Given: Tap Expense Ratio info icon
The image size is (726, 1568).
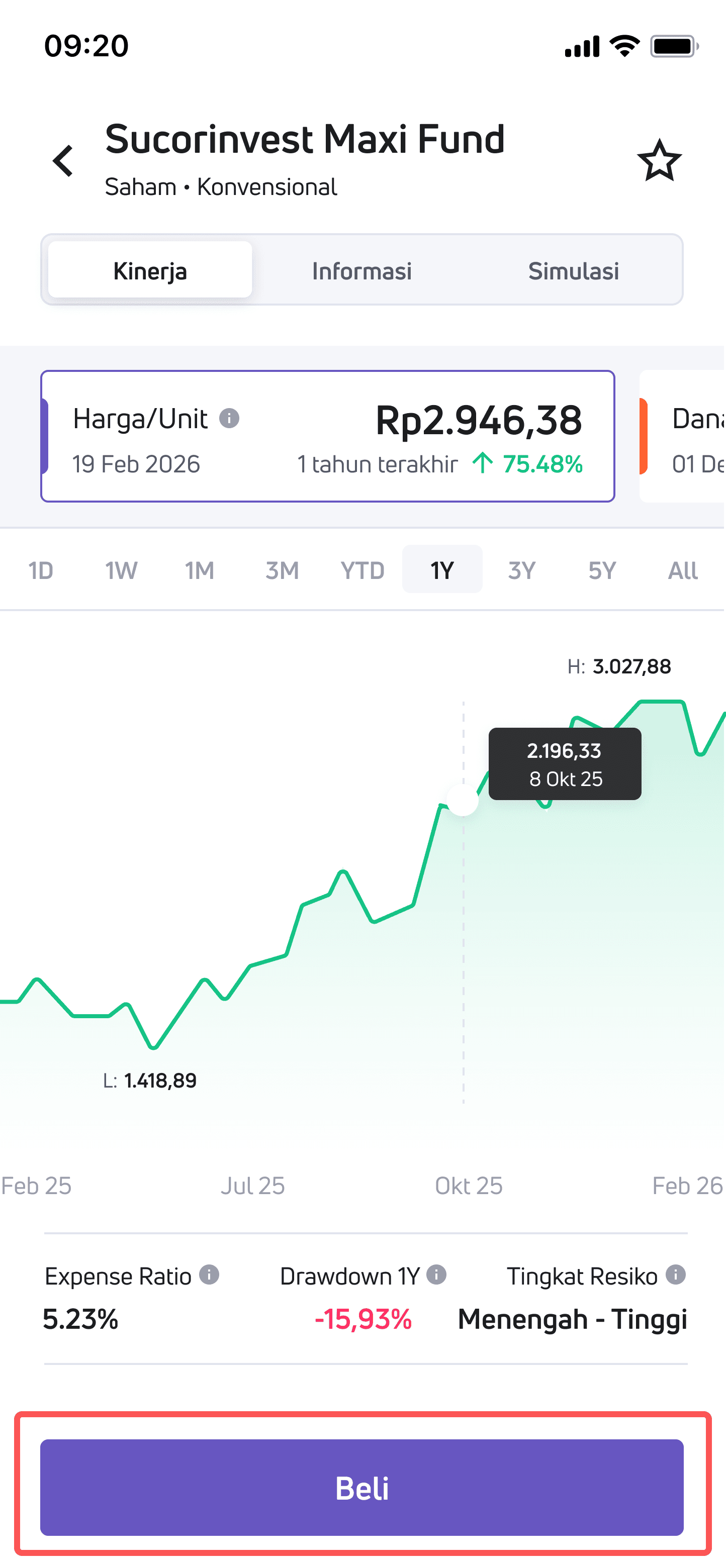Looking at the screenshot, I should coord(210,1275).
